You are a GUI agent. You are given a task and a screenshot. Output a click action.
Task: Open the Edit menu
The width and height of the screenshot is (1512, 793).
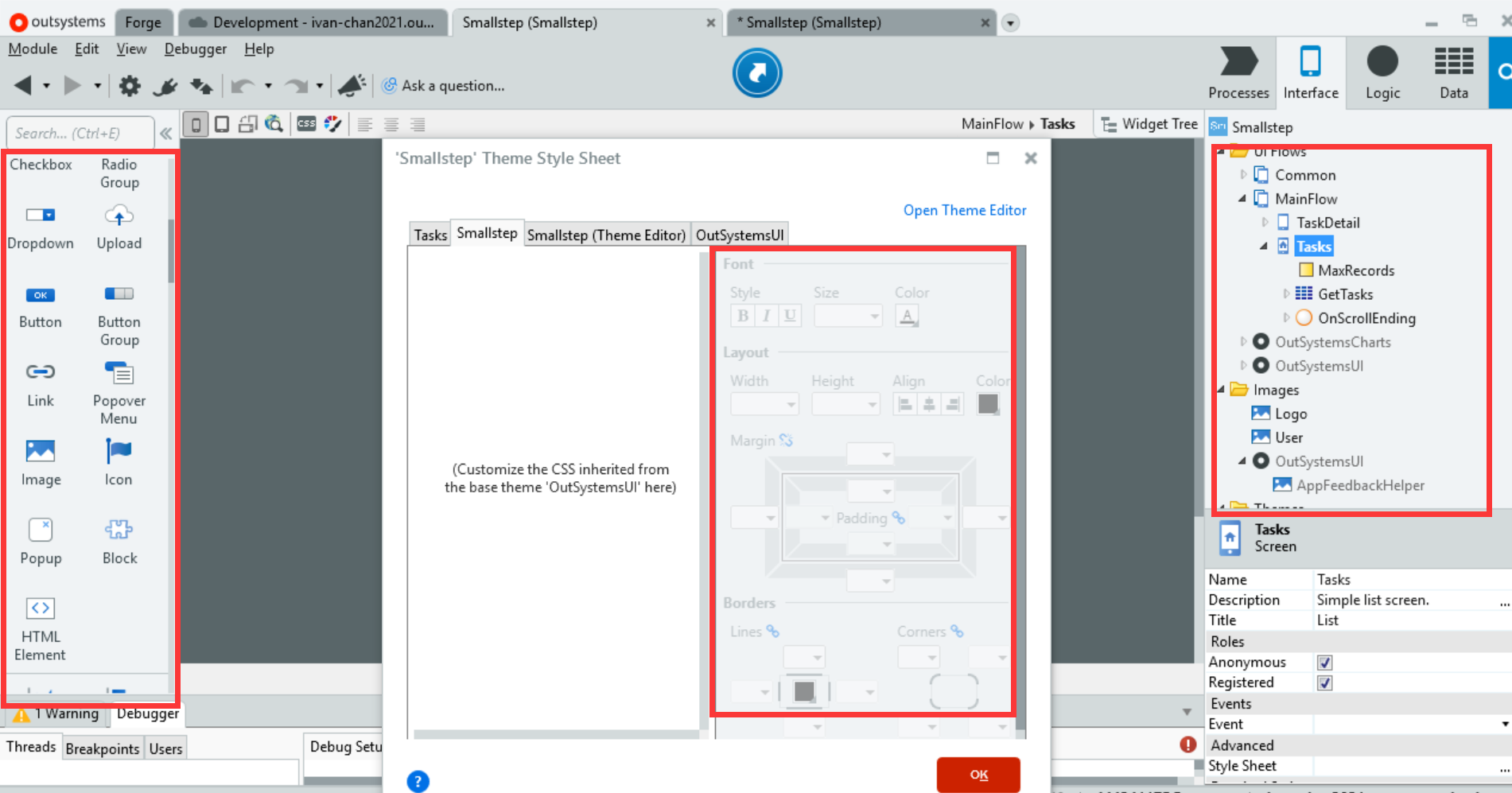pyautogui.click(x=87, y=49)
